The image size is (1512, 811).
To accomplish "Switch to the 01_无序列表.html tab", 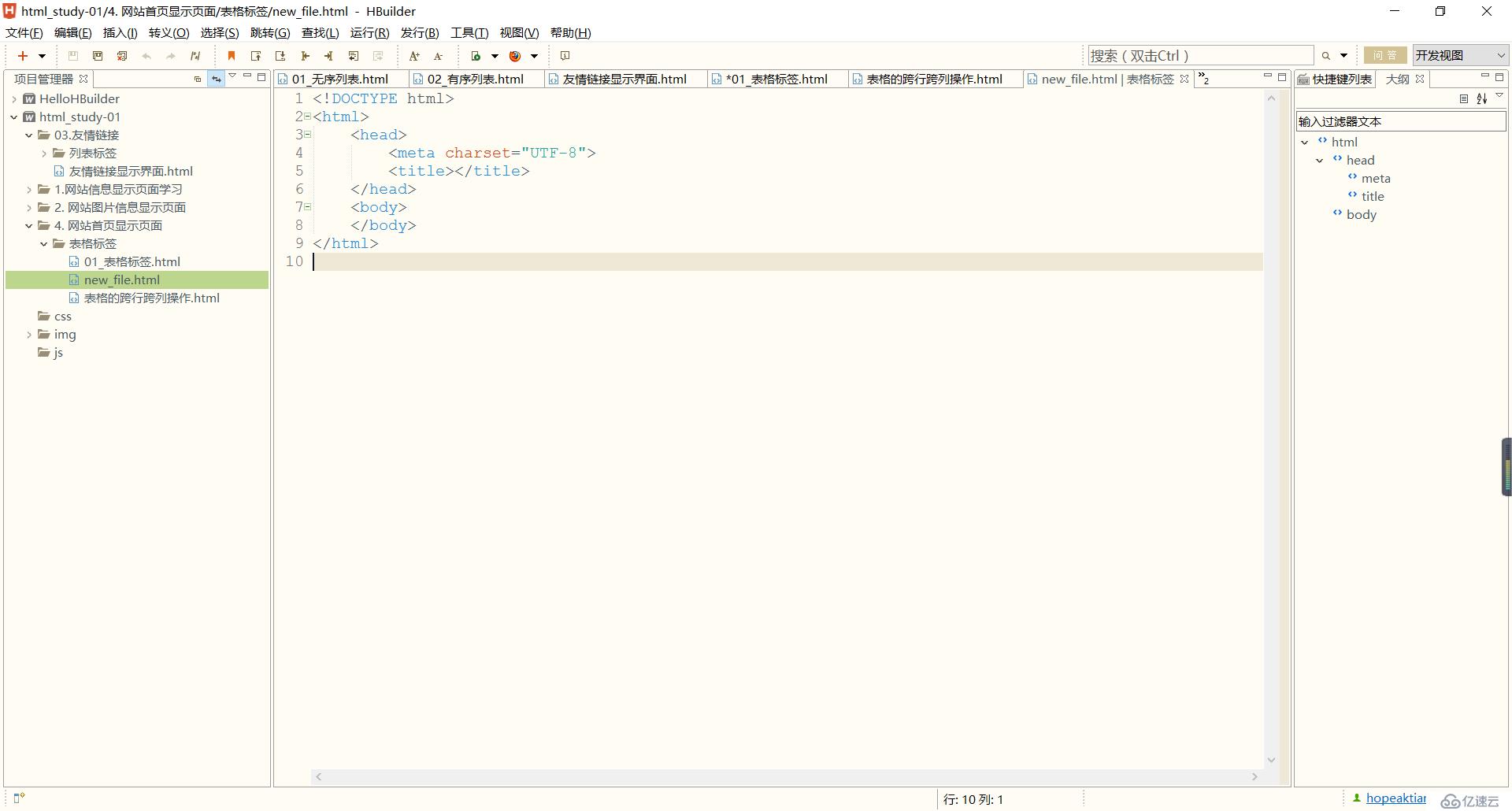I will coord(340,79).
